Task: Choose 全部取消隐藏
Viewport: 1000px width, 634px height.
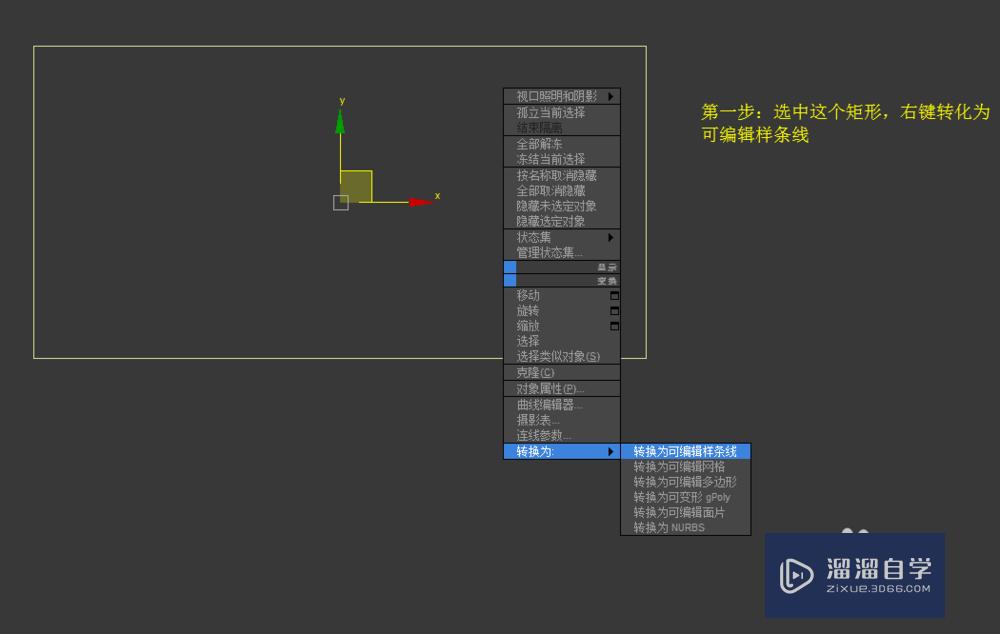Action: (x=562, y=190)
